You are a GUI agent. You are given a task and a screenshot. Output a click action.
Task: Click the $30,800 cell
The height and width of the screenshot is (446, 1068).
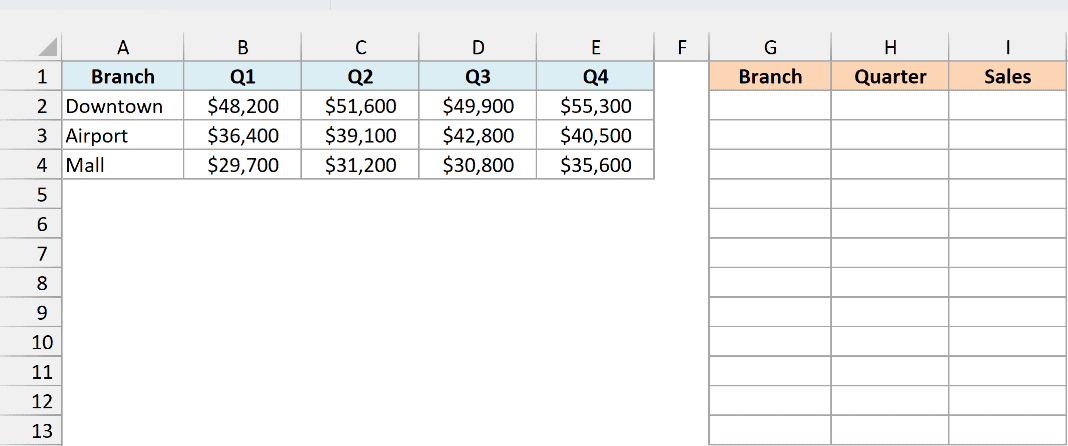[x=478, y=165]
